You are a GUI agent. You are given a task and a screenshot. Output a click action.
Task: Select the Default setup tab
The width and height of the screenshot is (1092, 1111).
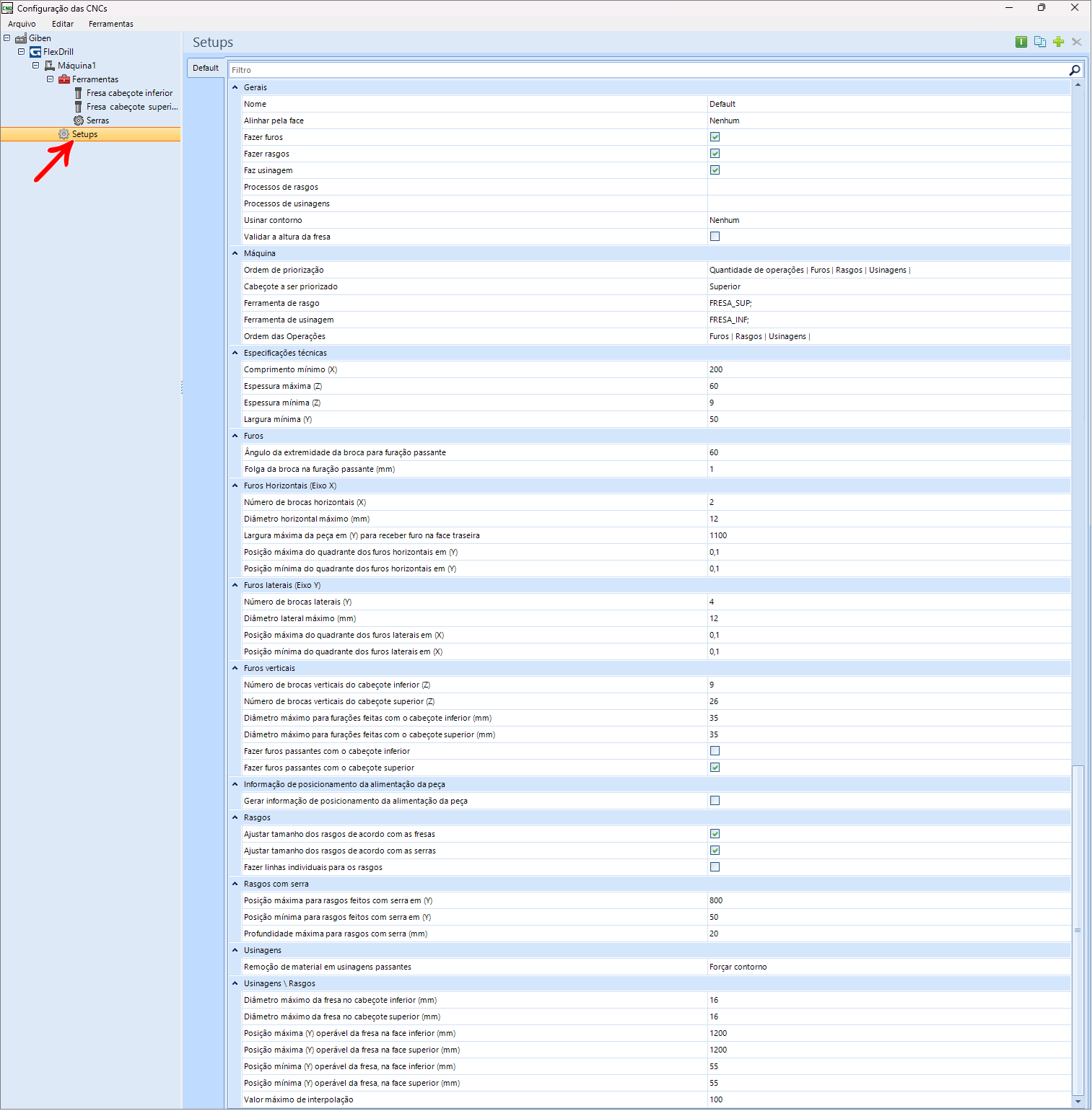(x=206, y=68)
